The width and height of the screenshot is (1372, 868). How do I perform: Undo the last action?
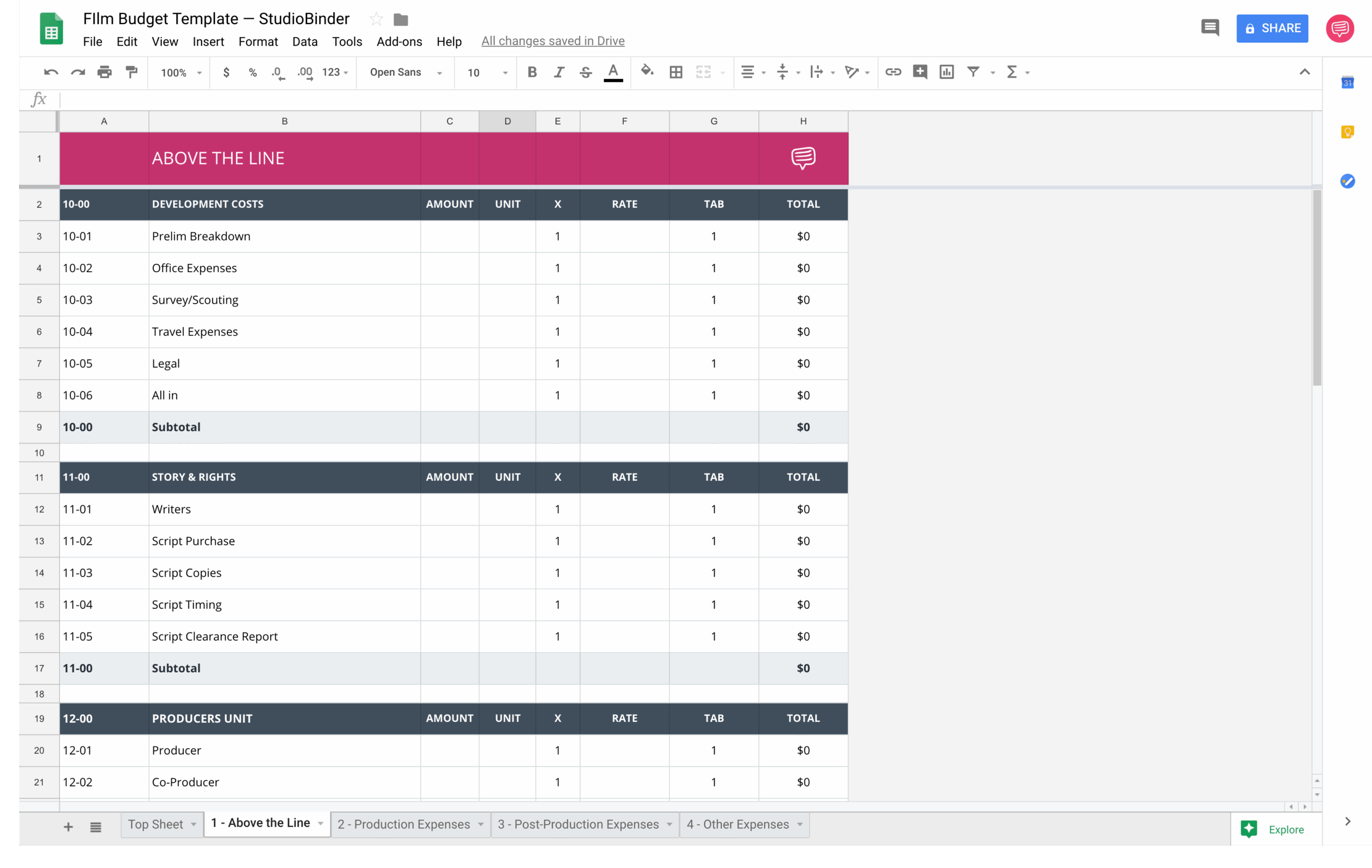pos(51,72)
